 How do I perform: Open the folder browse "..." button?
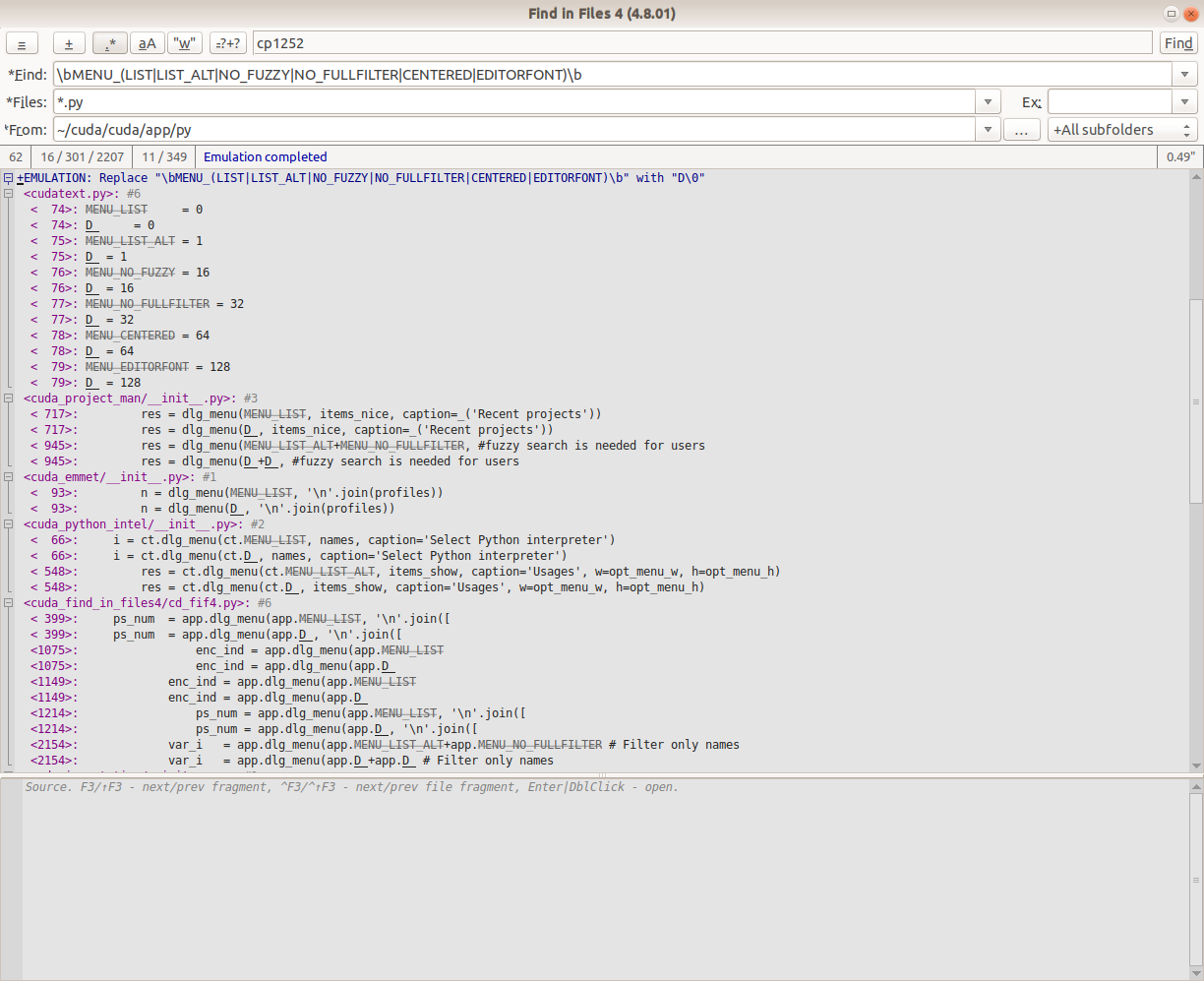click(x=1021, y=129)
